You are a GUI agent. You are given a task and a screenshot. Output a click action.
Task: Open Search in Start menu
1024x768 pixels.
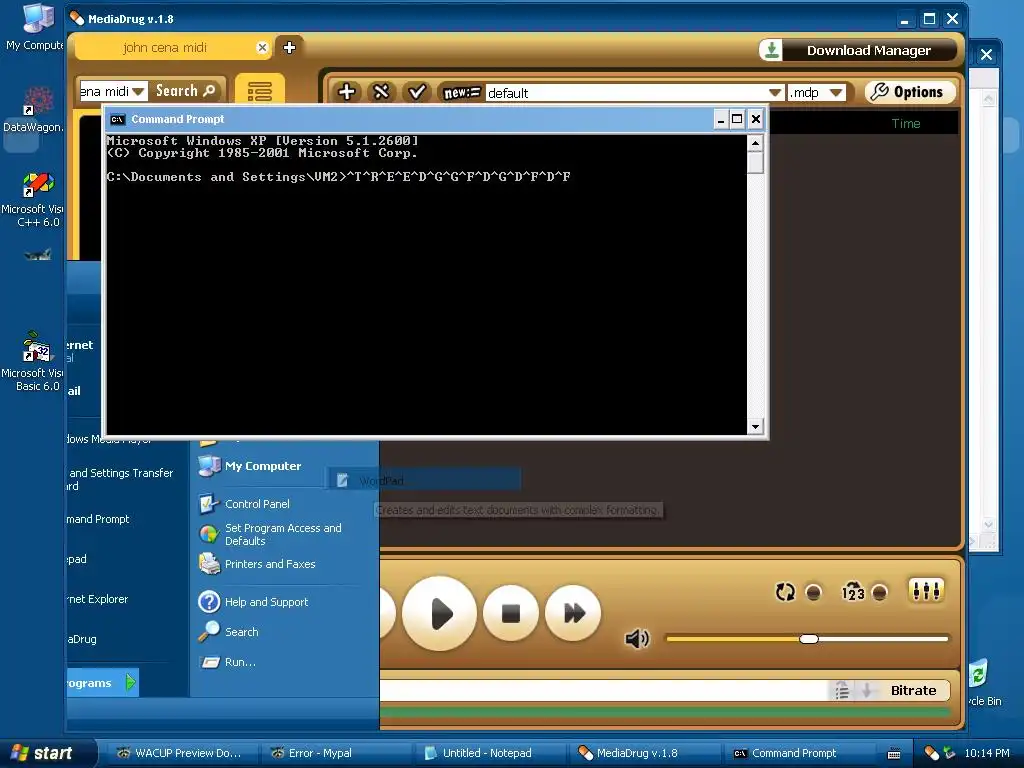coord(229,632)
